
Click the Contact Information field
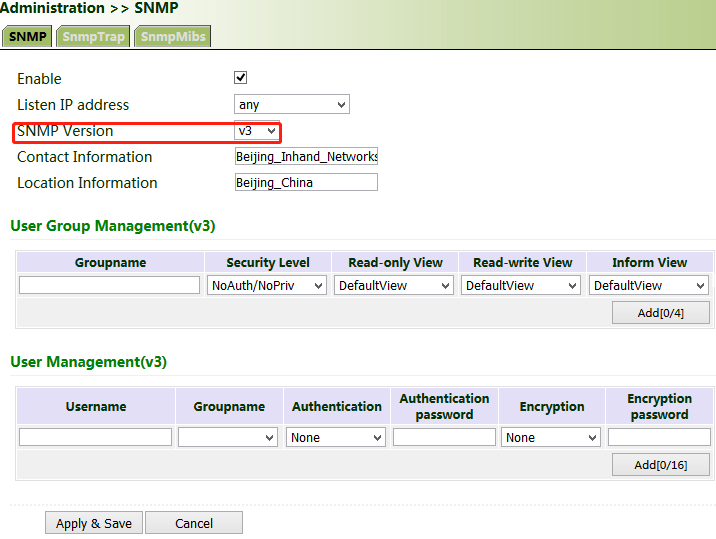(306, 156)
